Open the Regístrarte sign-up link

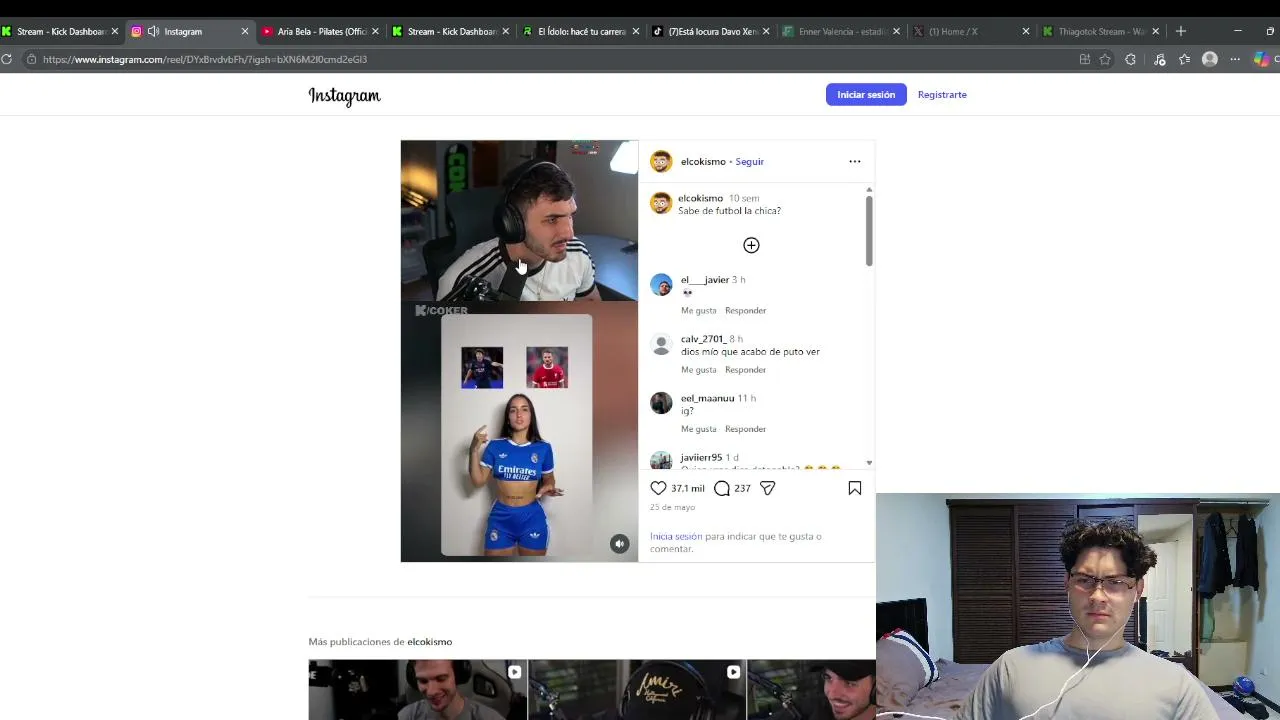tap(942, 94)
